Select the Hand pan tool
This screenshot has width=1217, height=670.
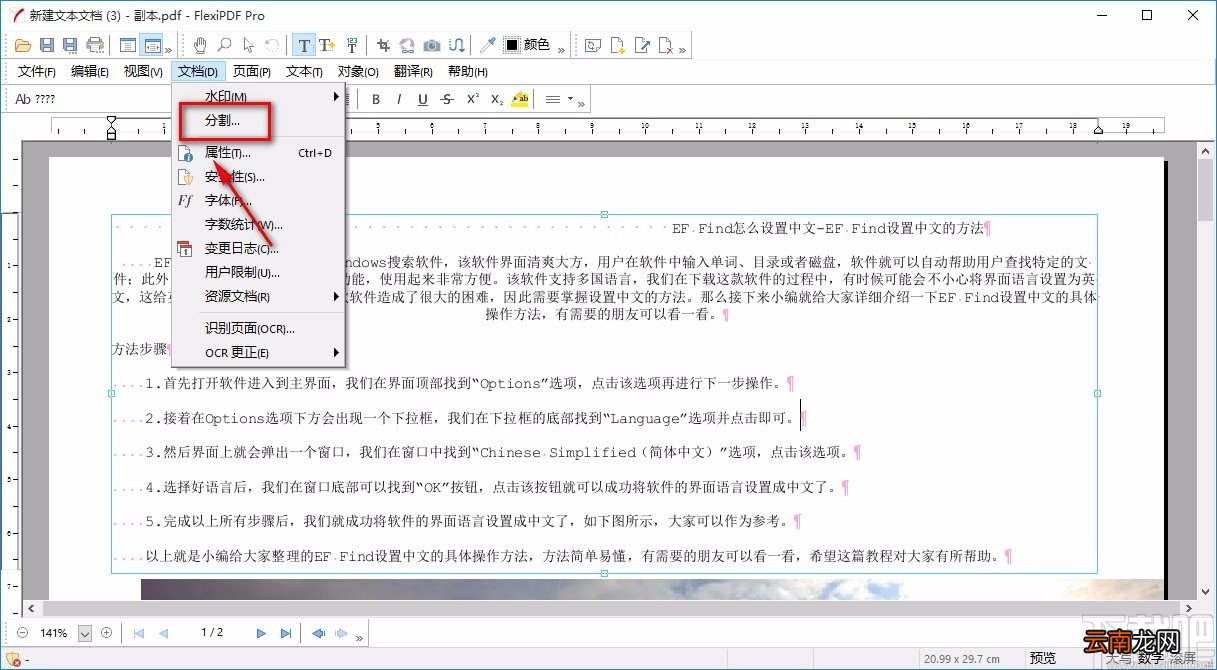200,45
